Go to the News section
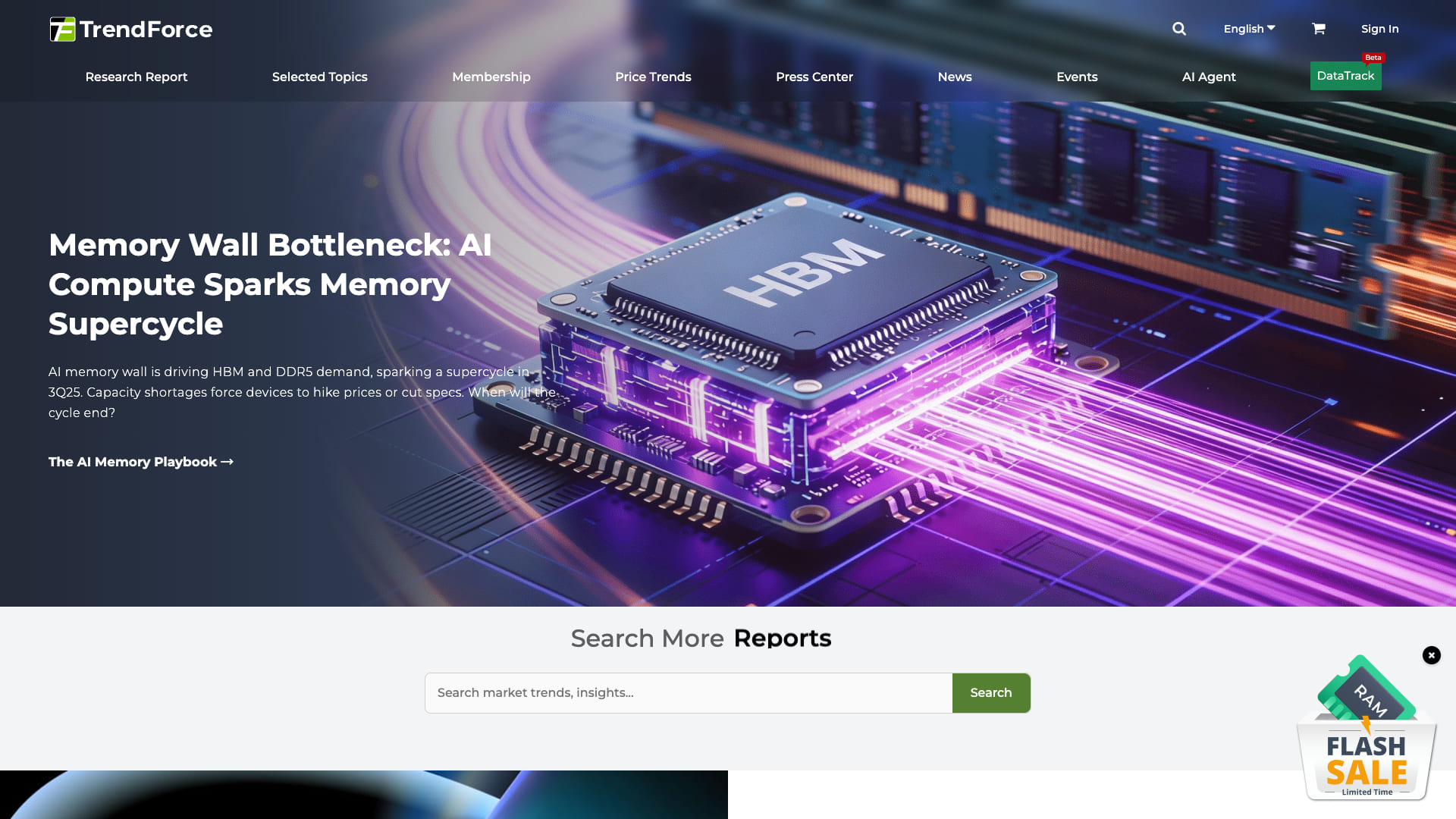The height and width of the screenshot is (819, 1456). [954, 77]
